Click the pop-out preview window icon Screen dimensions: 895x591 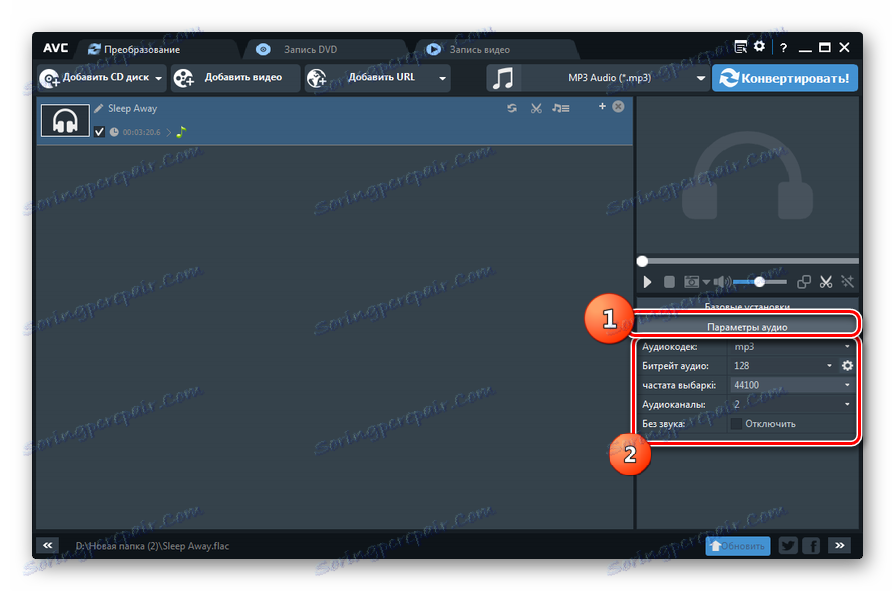(804, 282)
